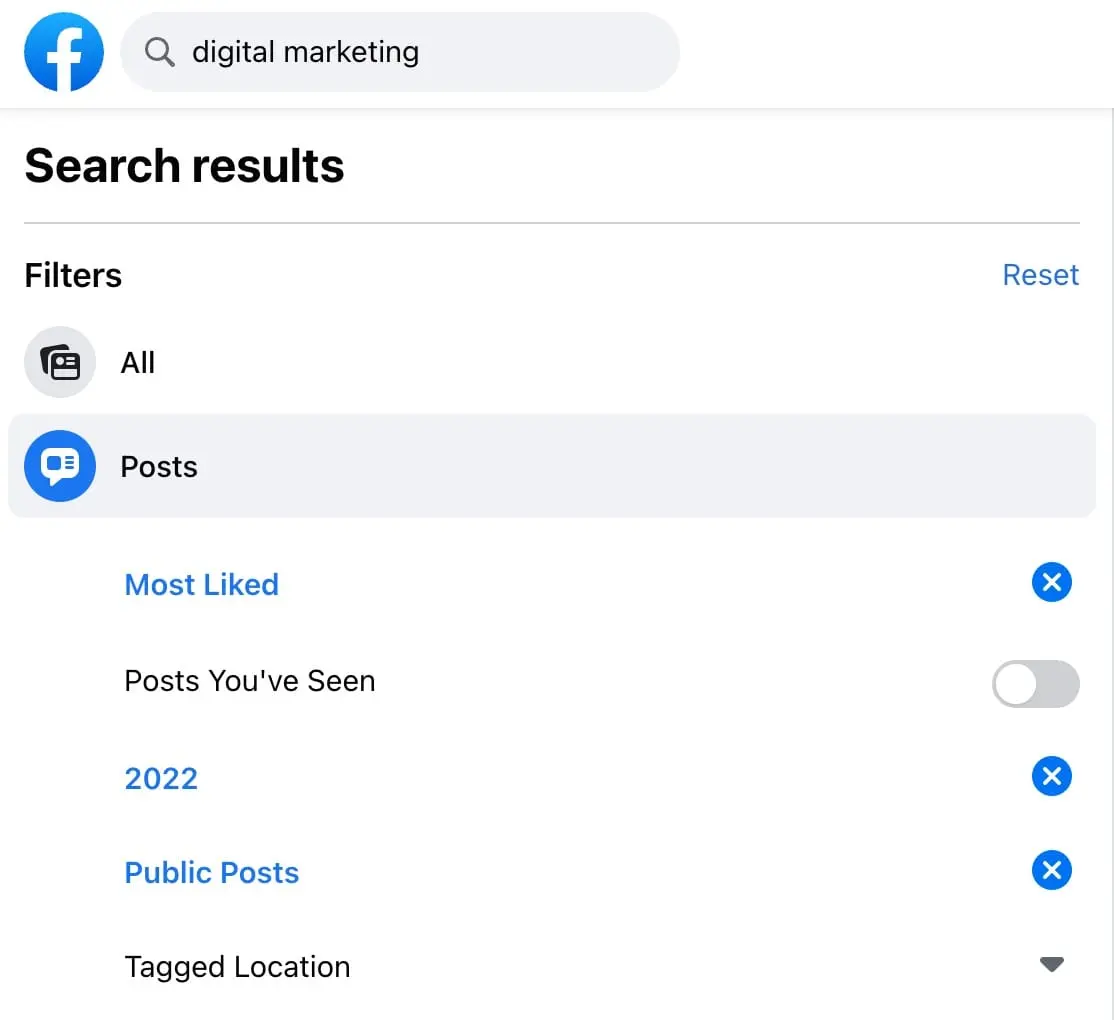The image size is (1114, 1020).
Task: Click the "Filters" section title
Action: (73, 275)
